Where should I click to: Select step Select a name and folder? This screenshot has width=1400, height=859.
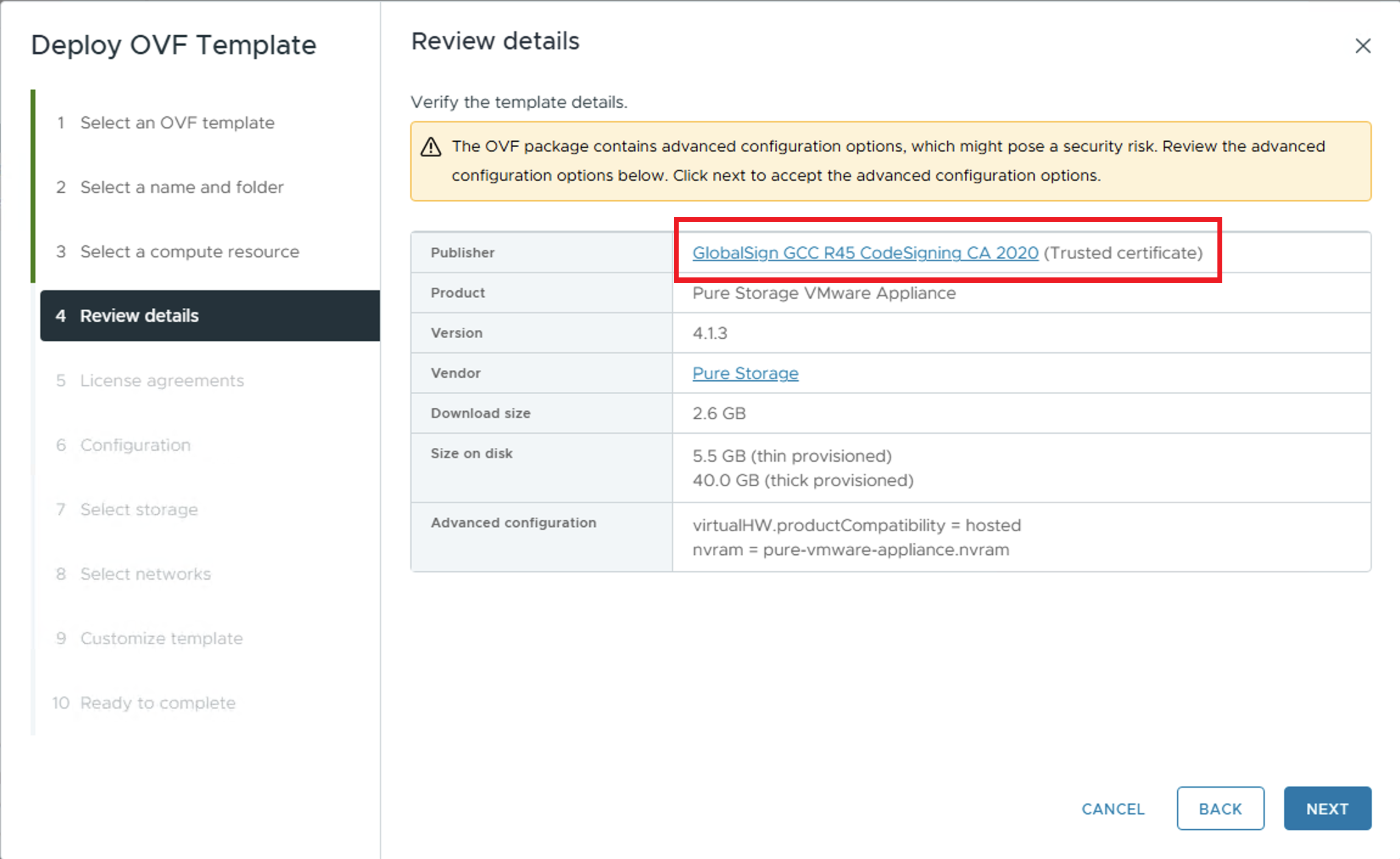[181, 187]
